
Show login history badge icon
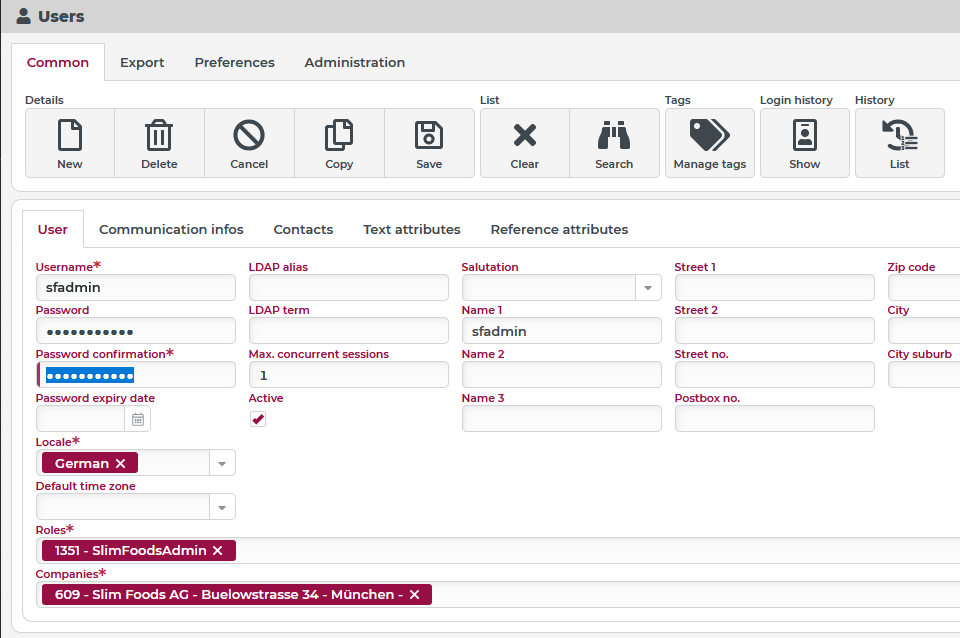point(804,135)
